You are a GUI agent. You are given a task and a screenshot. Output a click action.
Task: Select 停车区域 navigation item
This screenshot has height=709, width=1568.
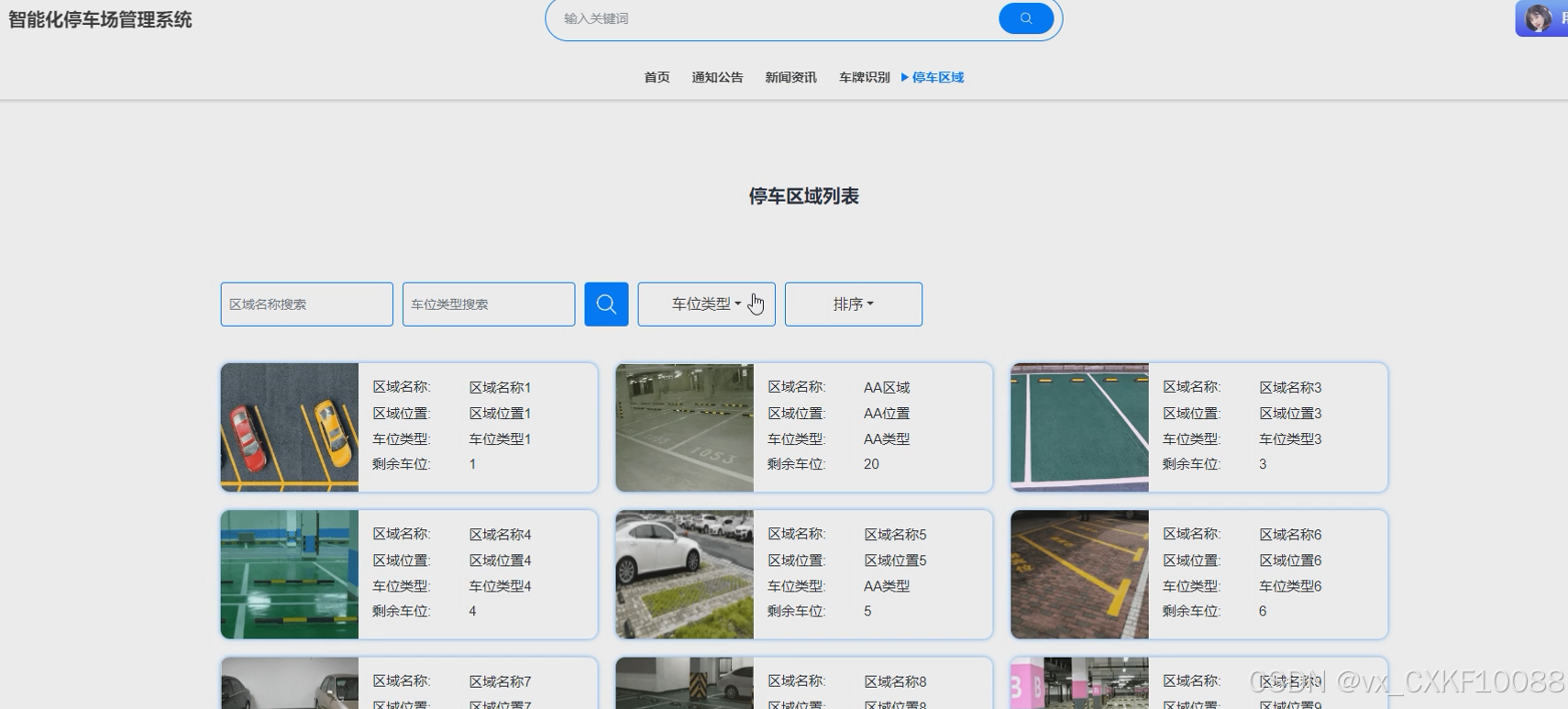[937, 77]
